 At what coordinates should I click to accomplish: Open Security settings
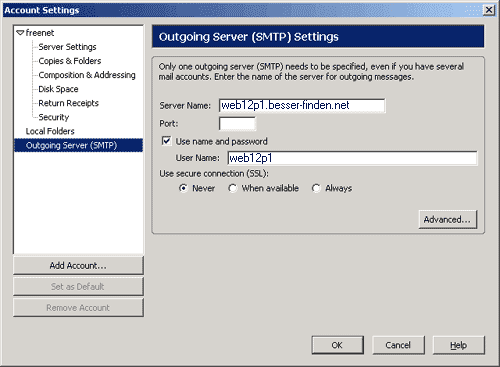pos(54,117)
